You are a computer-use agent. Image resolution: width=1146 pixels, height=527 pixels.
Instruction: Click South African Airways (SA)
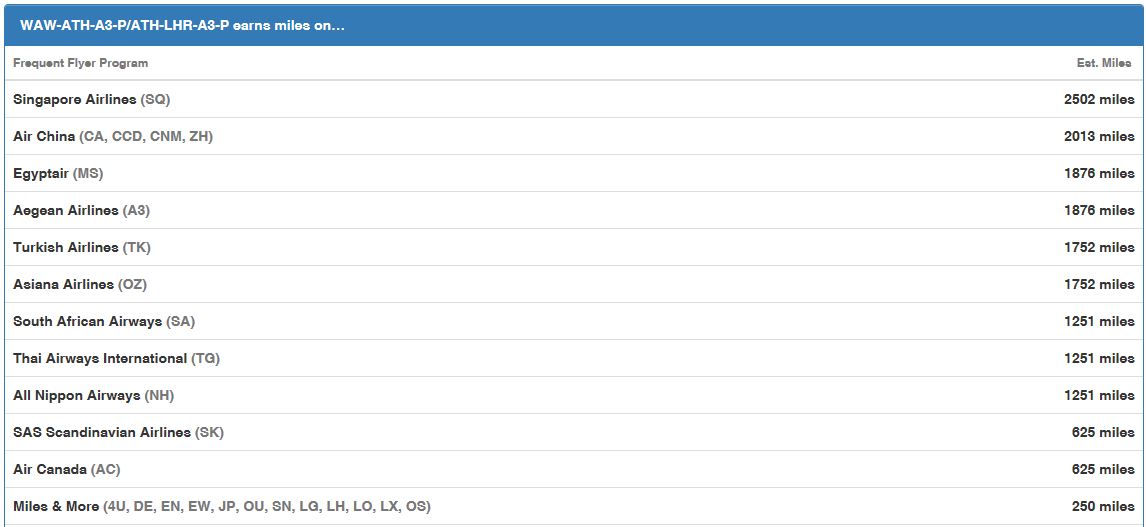[x=573, y=322]
